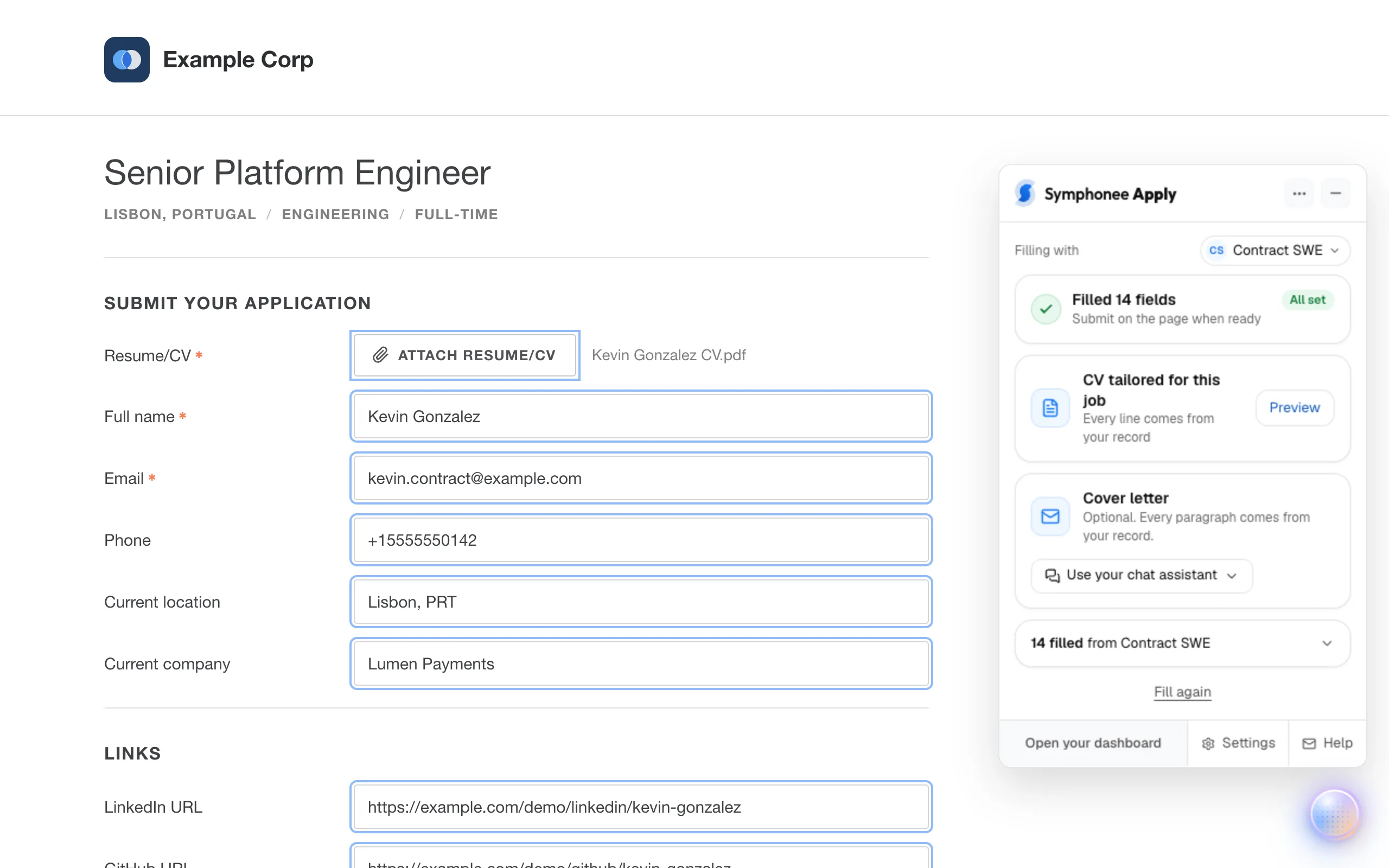Screen dimensions: 1389x868
Task: Click the All set badge
Action: point(1308,299)
